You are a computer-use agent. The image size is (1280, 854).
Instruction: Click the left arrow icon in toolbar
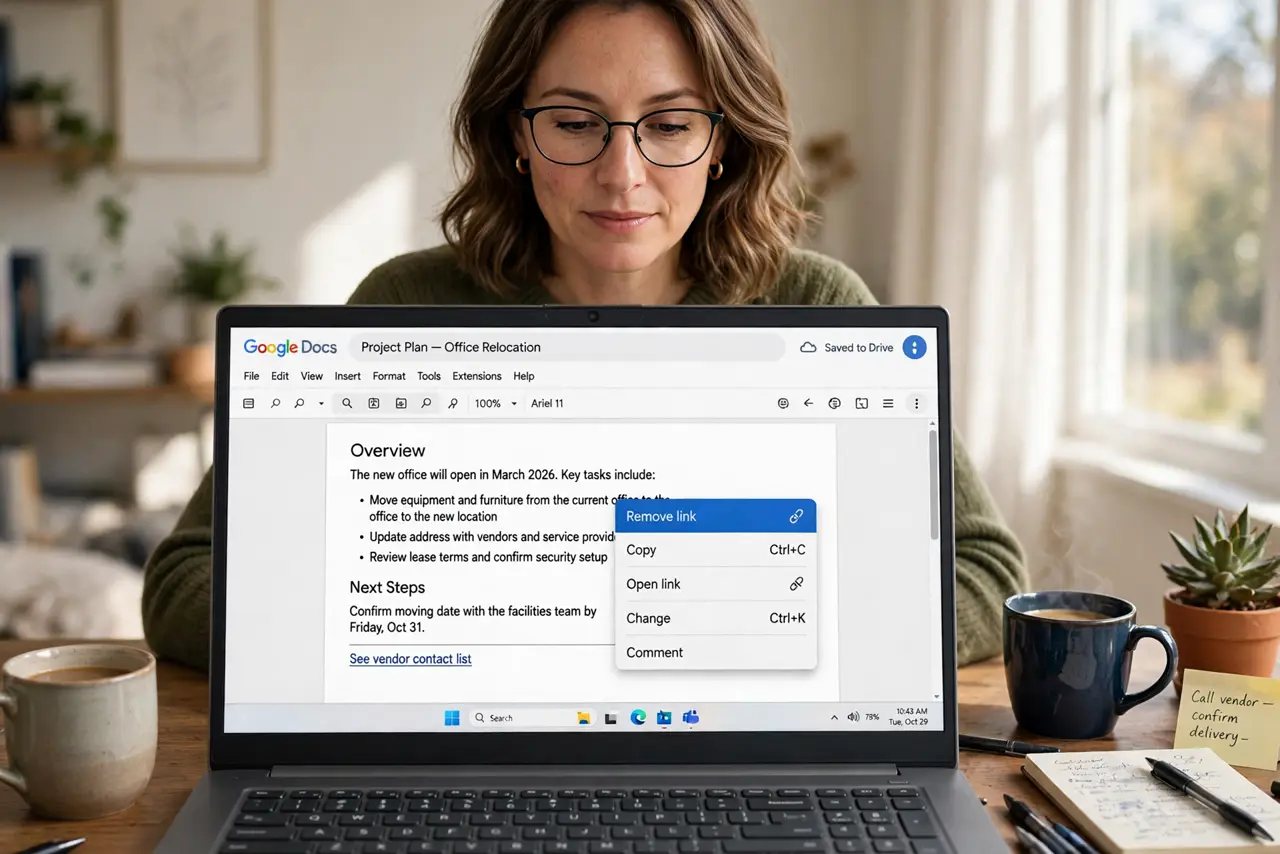coord(809,403)
